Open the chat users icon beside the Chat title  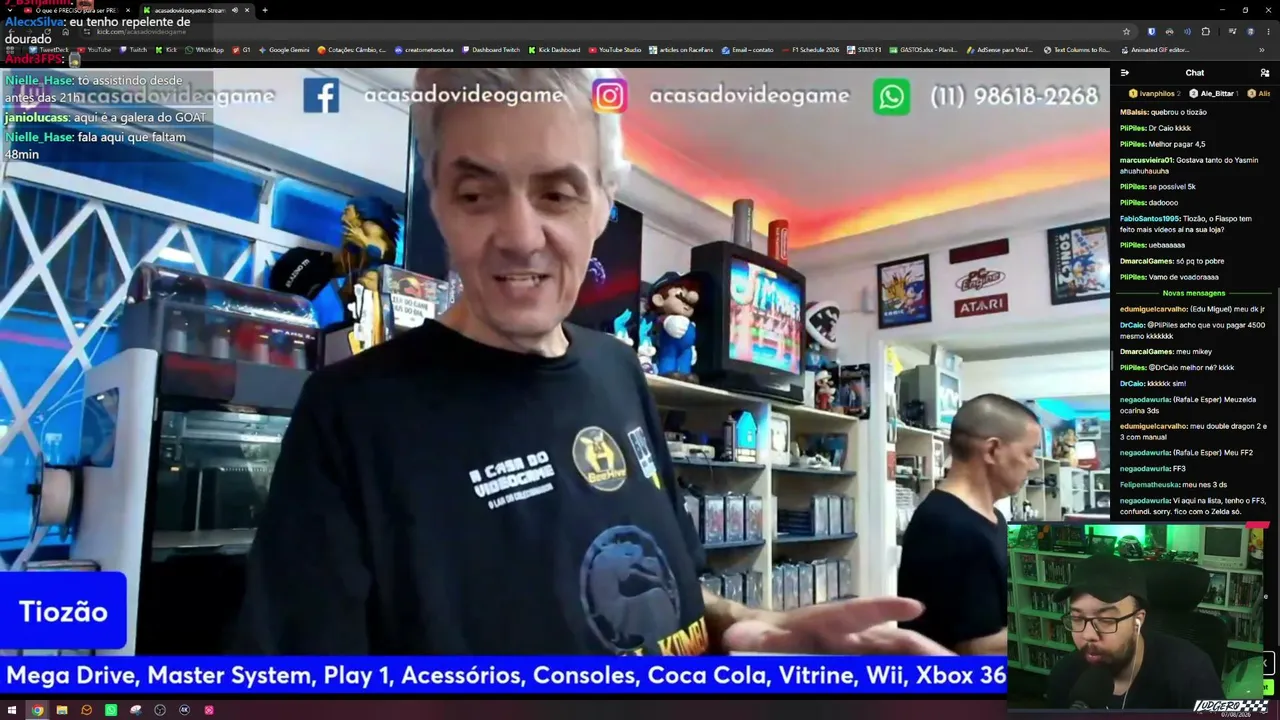tap(1265, 73)
